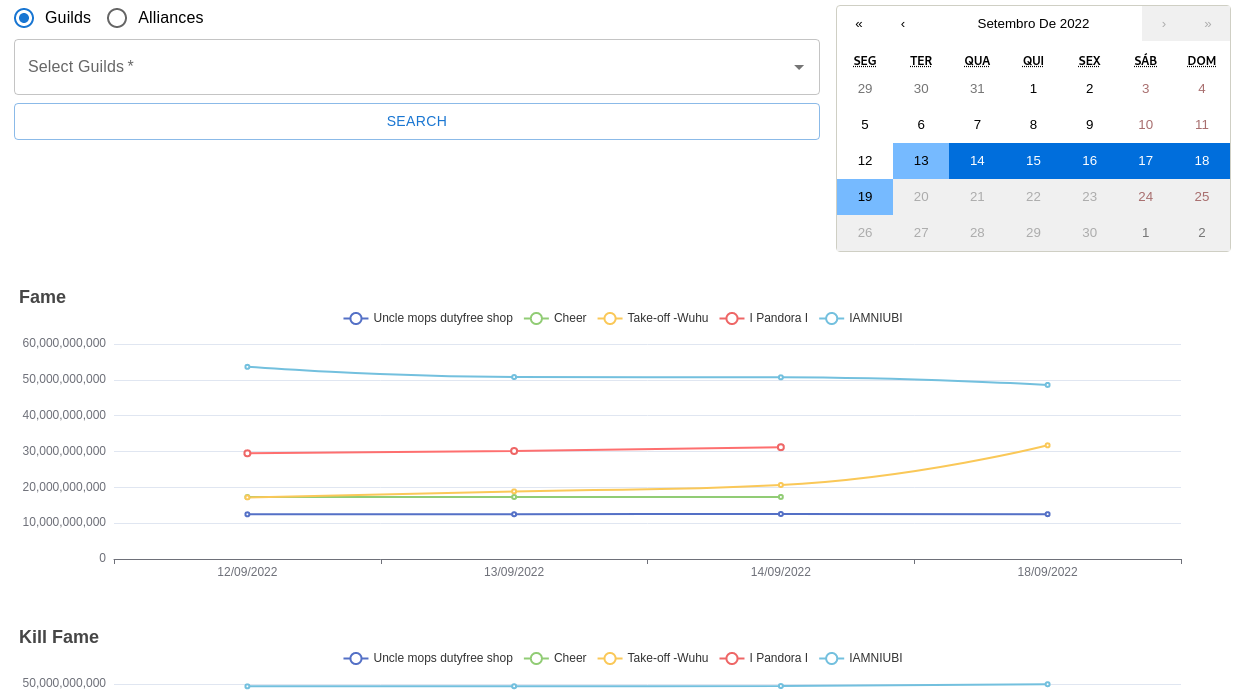Viewport: 1240px width, 694px height.
Task: Toggle Cheer series in Fame legend
Action: pyautogui.click(x=555, y=318)
